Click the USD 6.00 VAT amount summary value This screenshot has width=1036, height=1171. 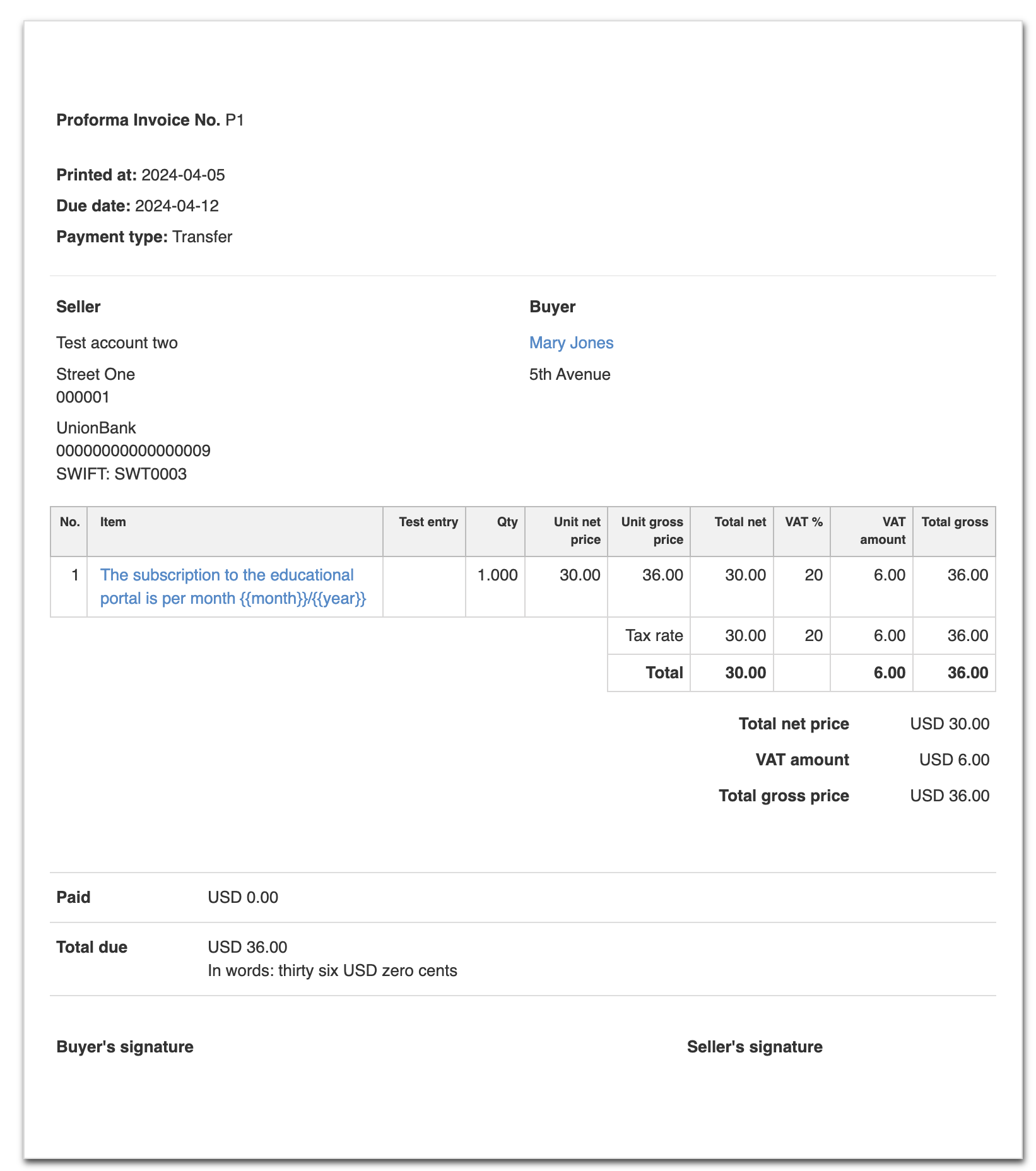(x=953, y=760)
